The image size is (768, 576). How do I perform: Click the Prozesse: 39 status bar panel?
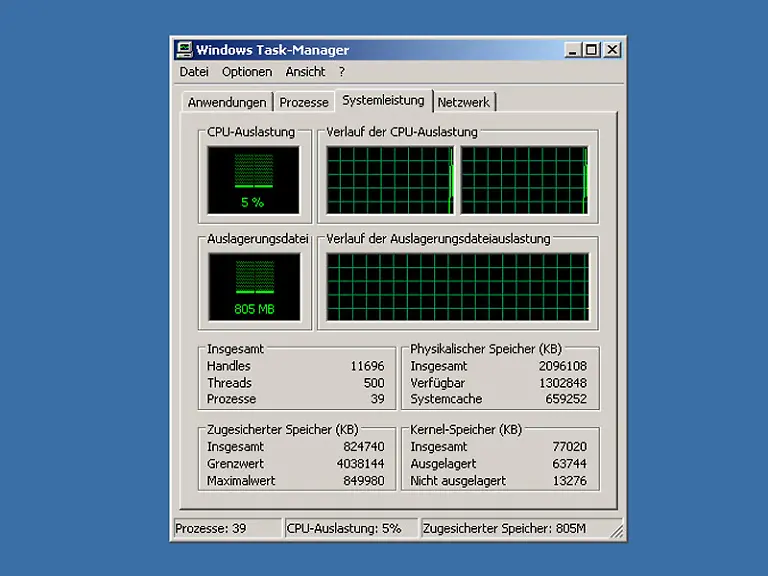[x=226, y=529]
